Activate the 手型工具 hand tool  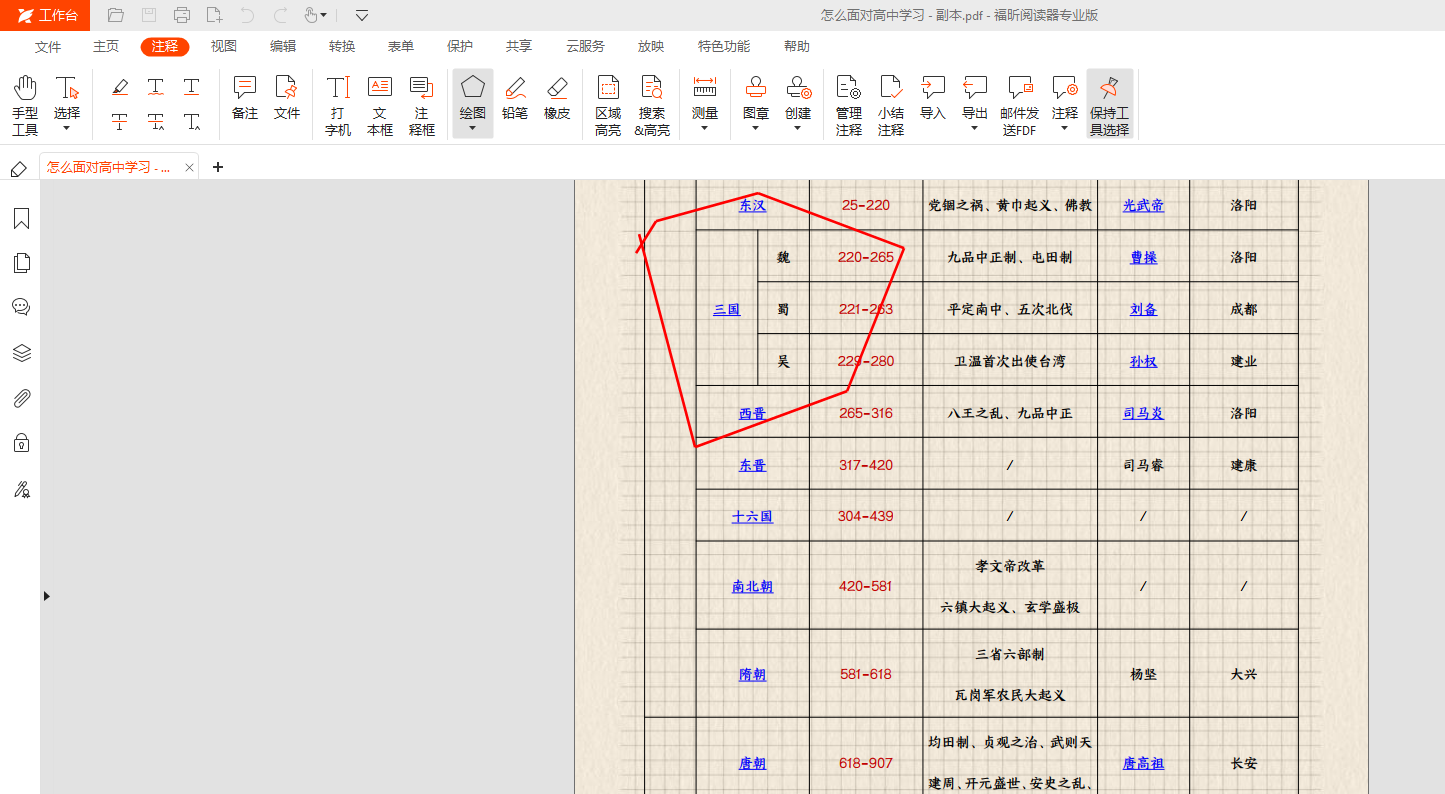[x=25, y=104]
